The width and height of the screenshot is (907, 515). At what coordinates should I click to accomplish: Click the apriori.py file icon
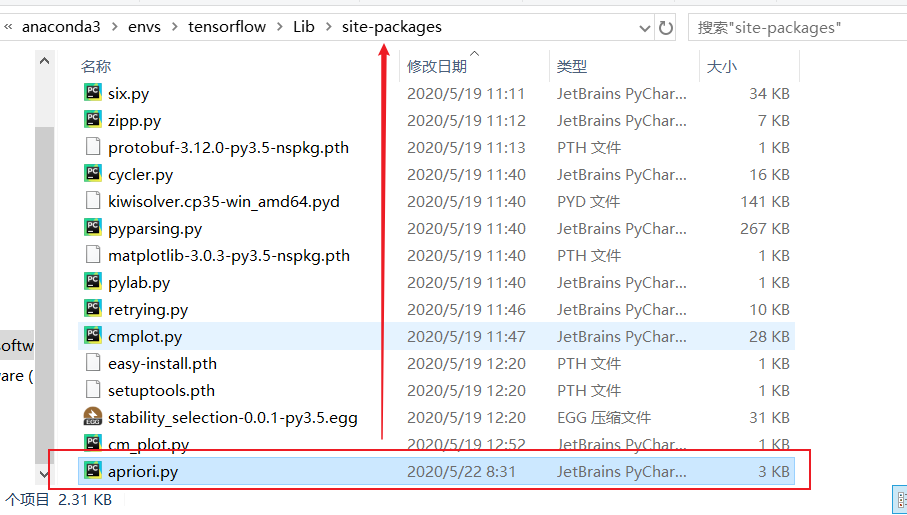(x=93, y=471)
